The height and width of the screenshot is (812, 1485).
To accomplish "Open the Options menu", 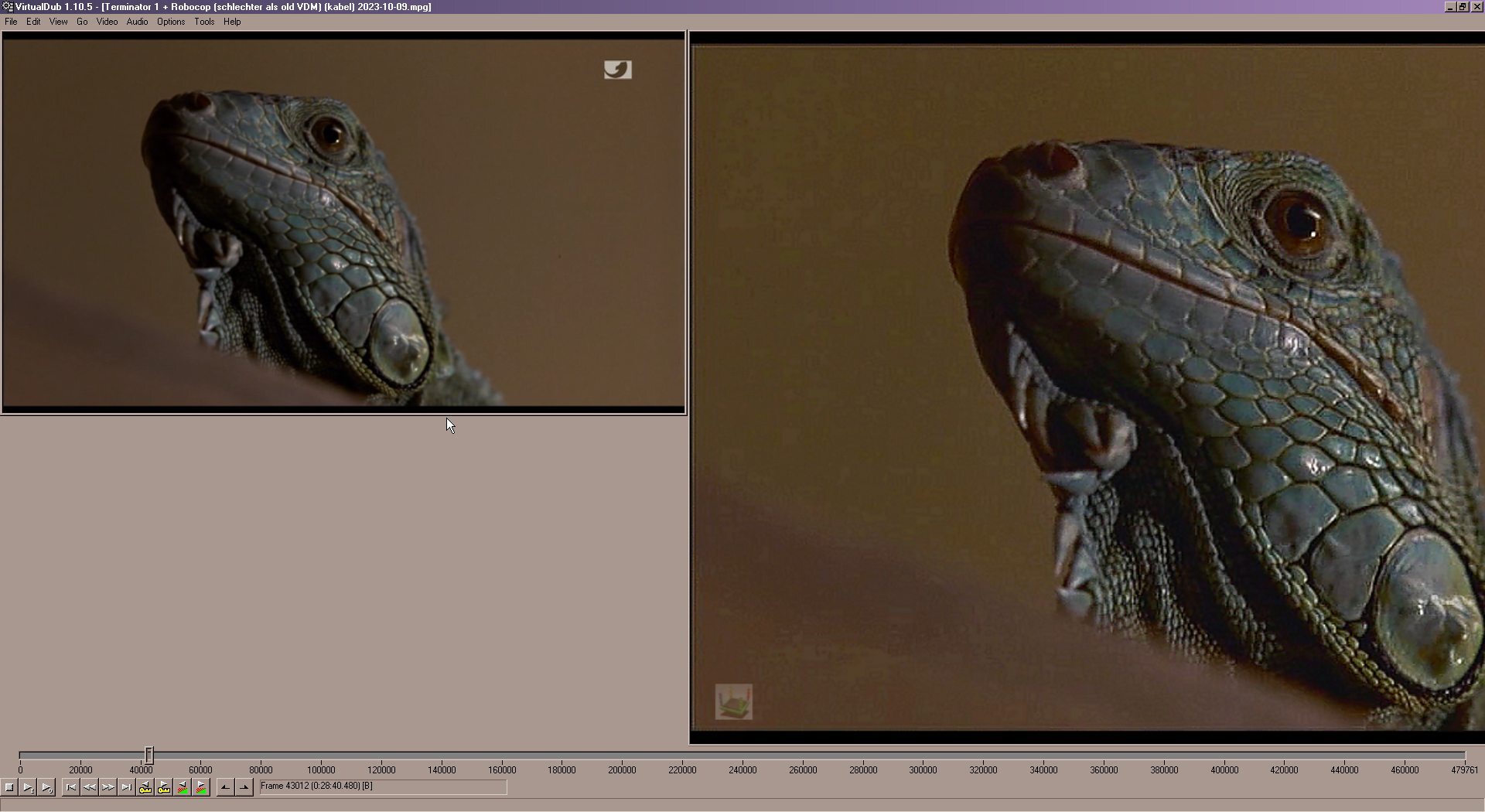I will coord(171,22).
